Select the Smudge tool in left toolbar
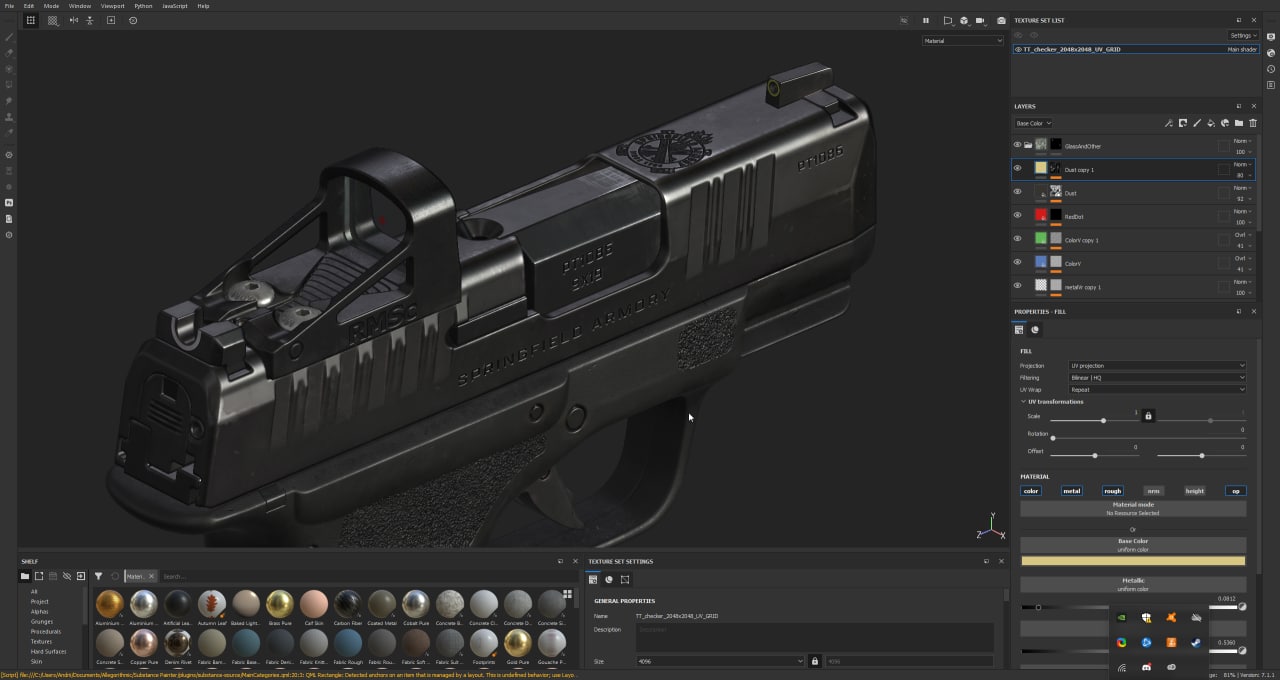 [x=9, y=101]
